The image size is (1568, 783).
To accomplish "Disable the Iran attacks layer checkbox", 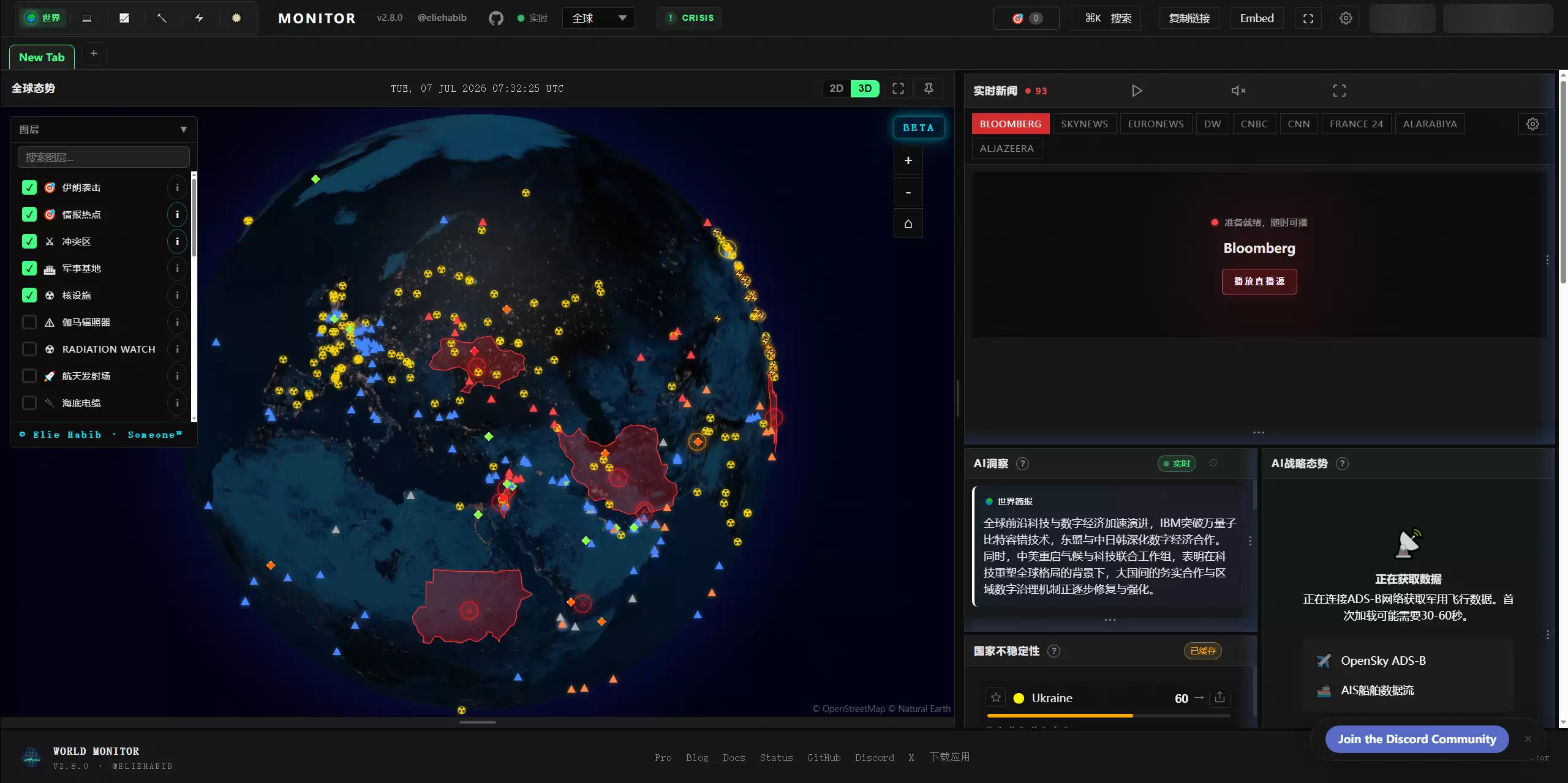I will click(29, 188).
